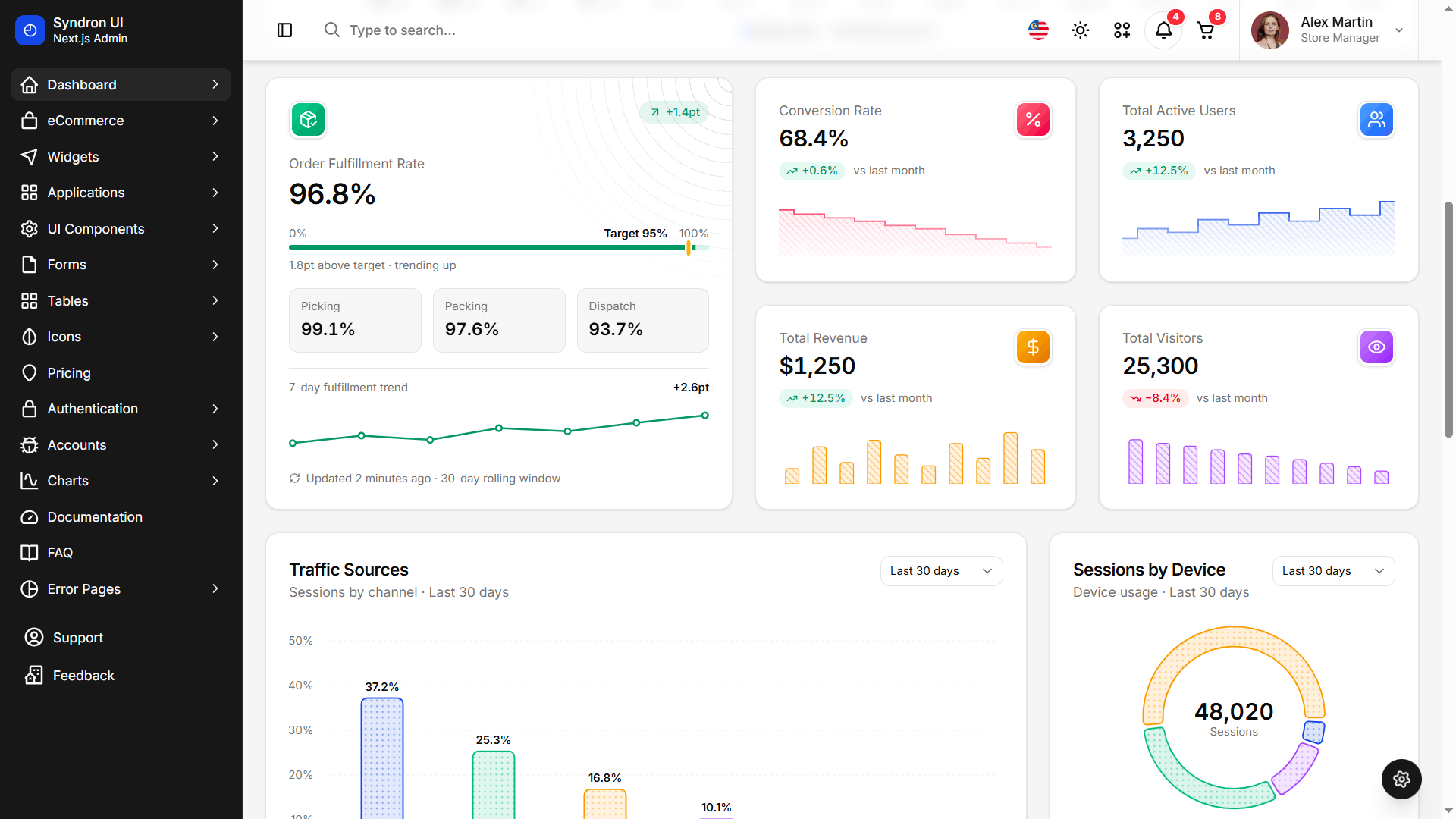The image size is (1456, 819).
Task: Go to the Feedback link
Action: [x=121, y=675]
